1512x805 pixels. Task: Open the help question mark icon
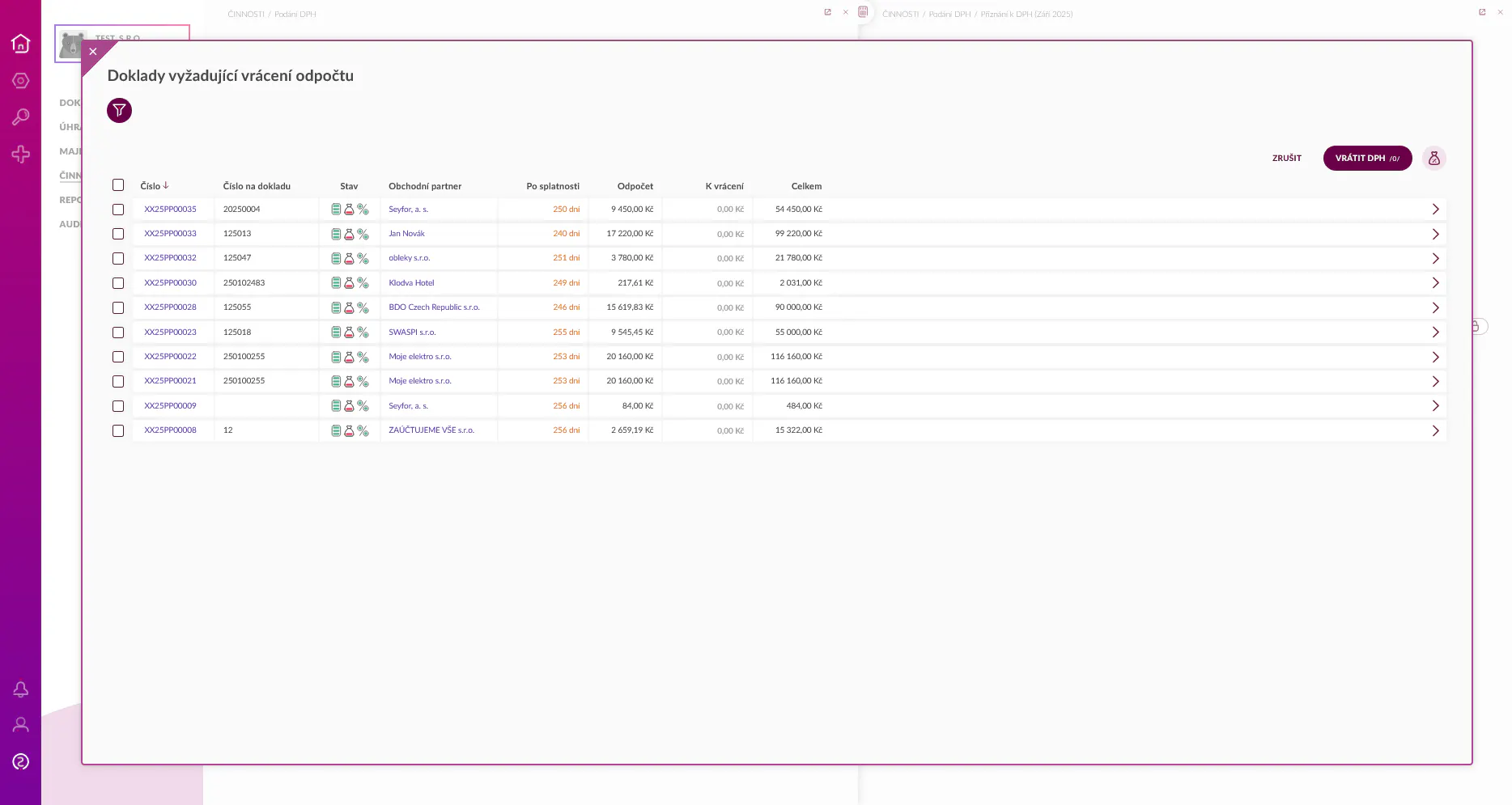[x=21, y=761]
